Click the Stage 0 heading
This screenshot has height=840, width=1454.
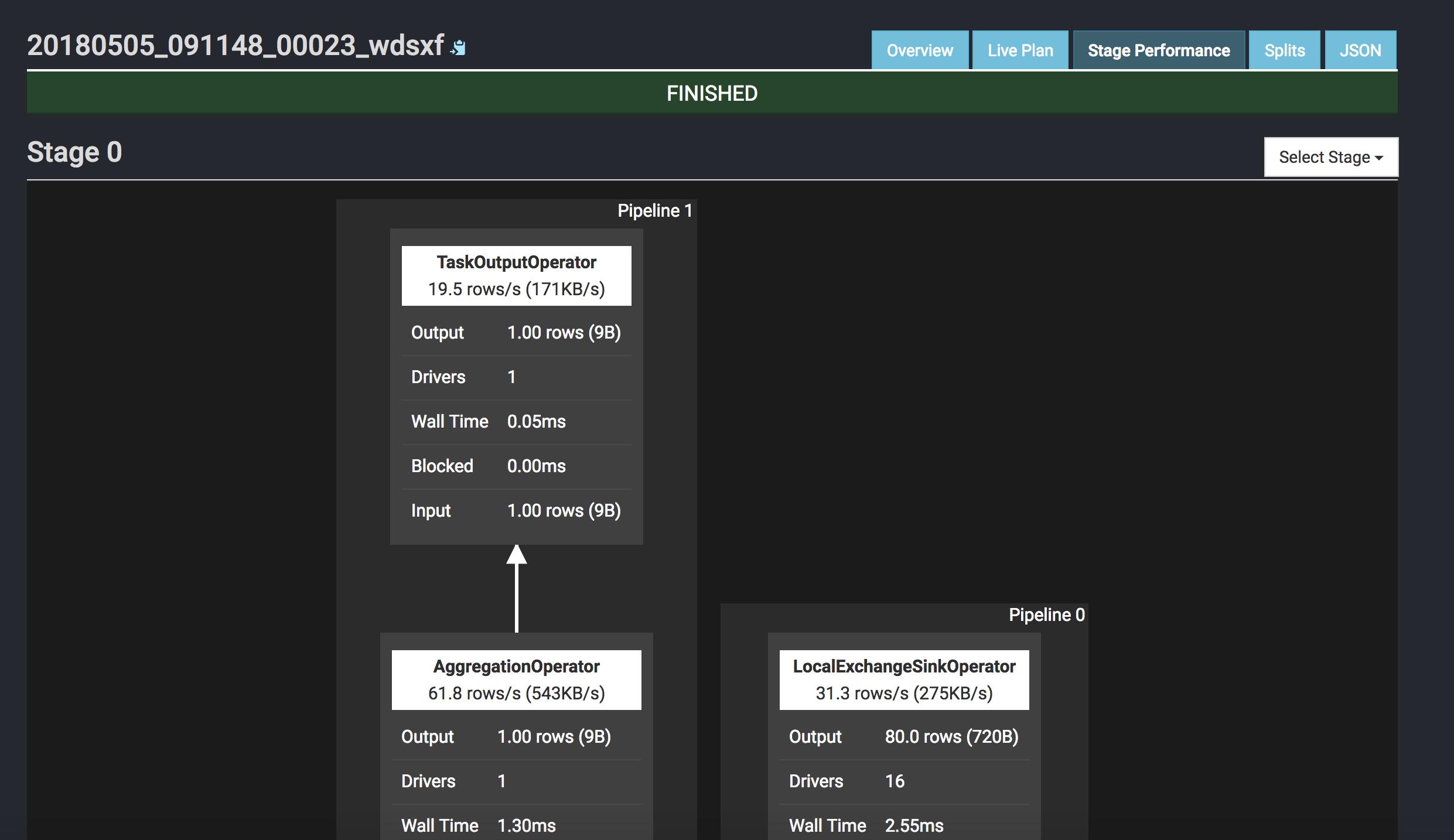(74, 152)
